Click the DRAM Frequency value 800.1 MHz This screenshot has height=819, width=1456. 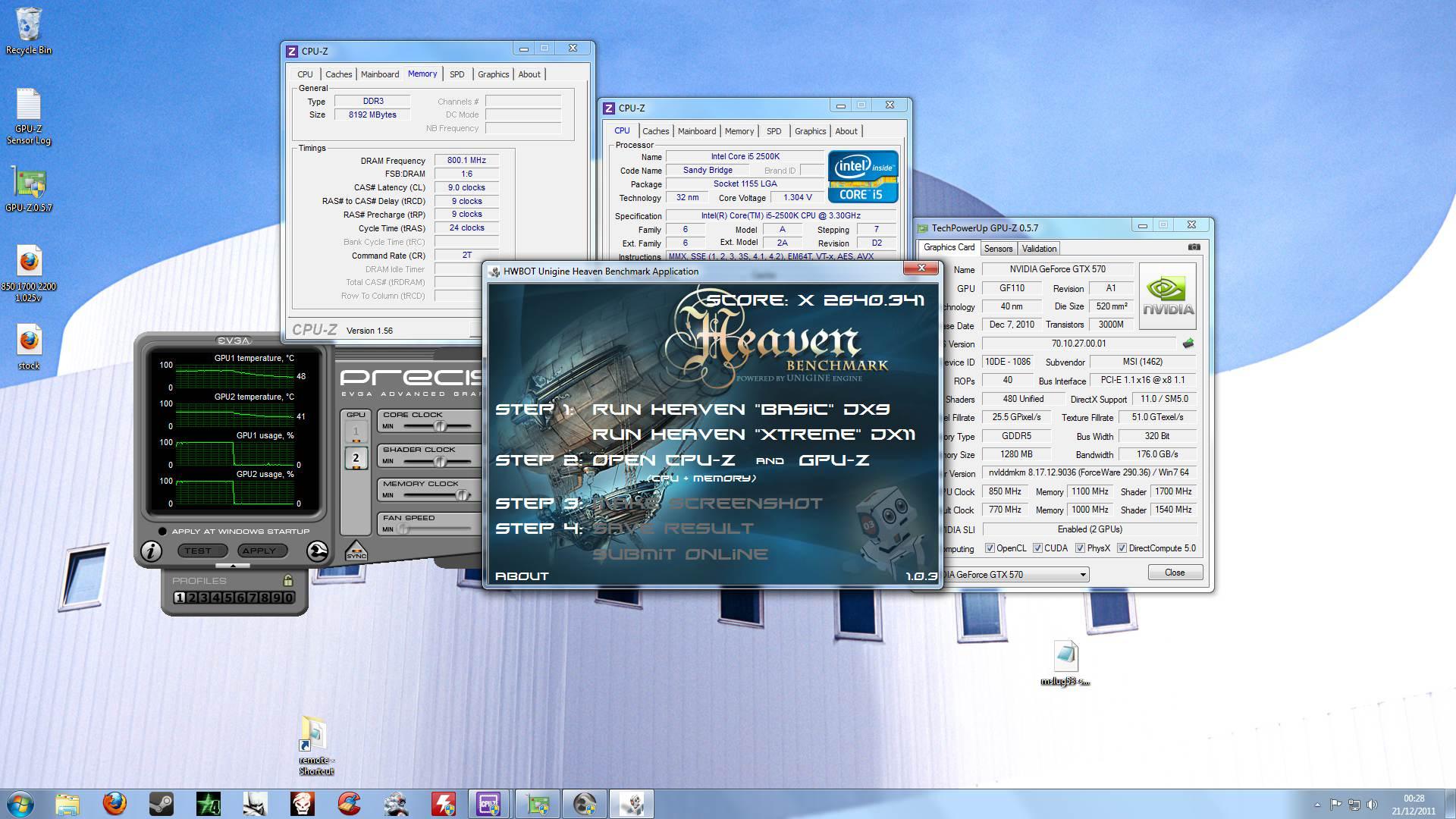(466, 161)
